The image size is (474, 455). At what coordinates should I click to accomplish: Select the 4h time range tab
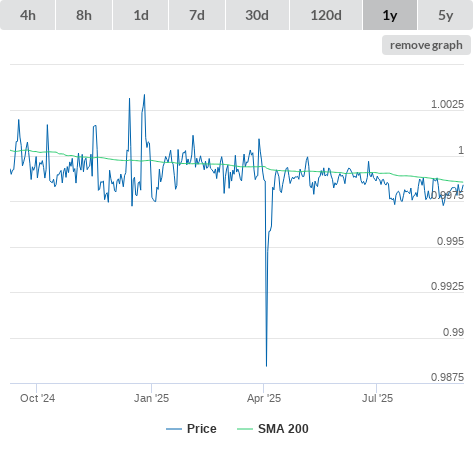click(28, 15)
